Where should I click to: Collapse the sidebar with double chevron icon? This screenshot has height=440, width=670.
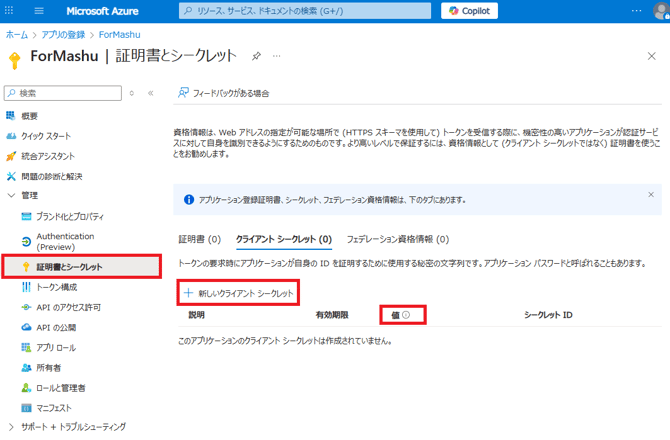(x=151, y=93)
